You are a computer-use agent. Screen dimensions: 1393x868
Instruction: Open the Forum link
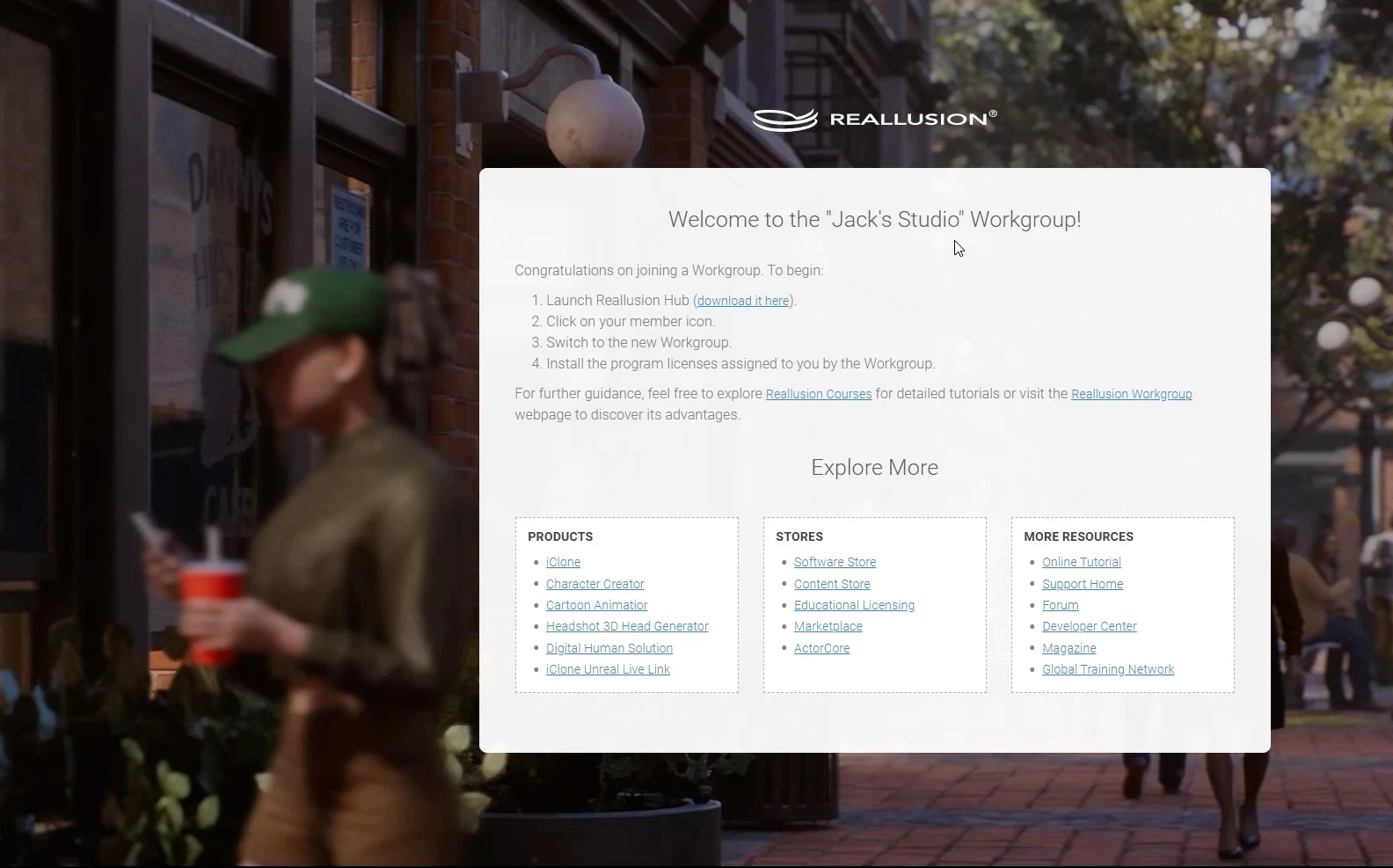coord(1060,605)
